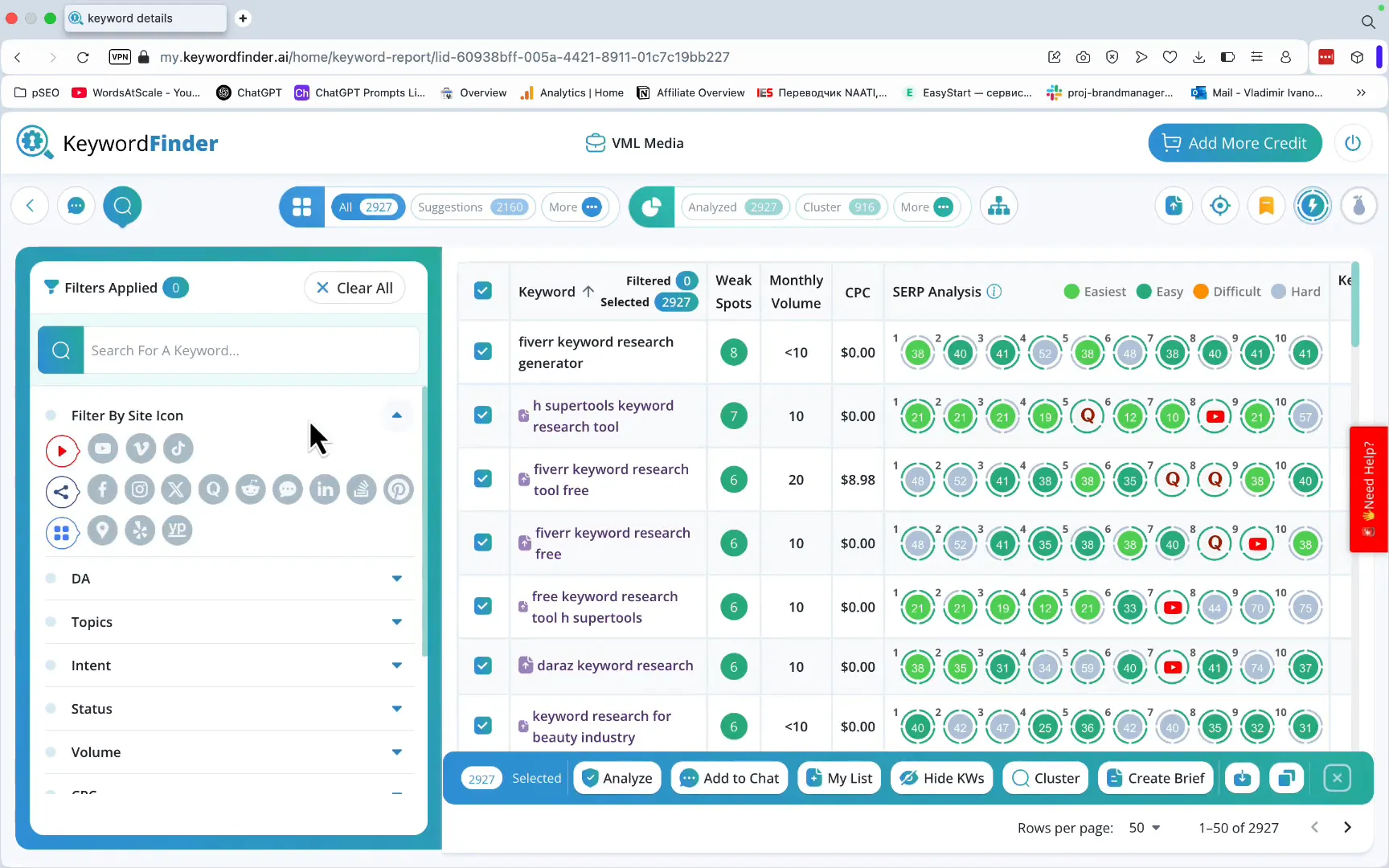This screenshot has width=1389, height=868.
Task: Open the orange bookmark icon
Action: coord(1266,207)
